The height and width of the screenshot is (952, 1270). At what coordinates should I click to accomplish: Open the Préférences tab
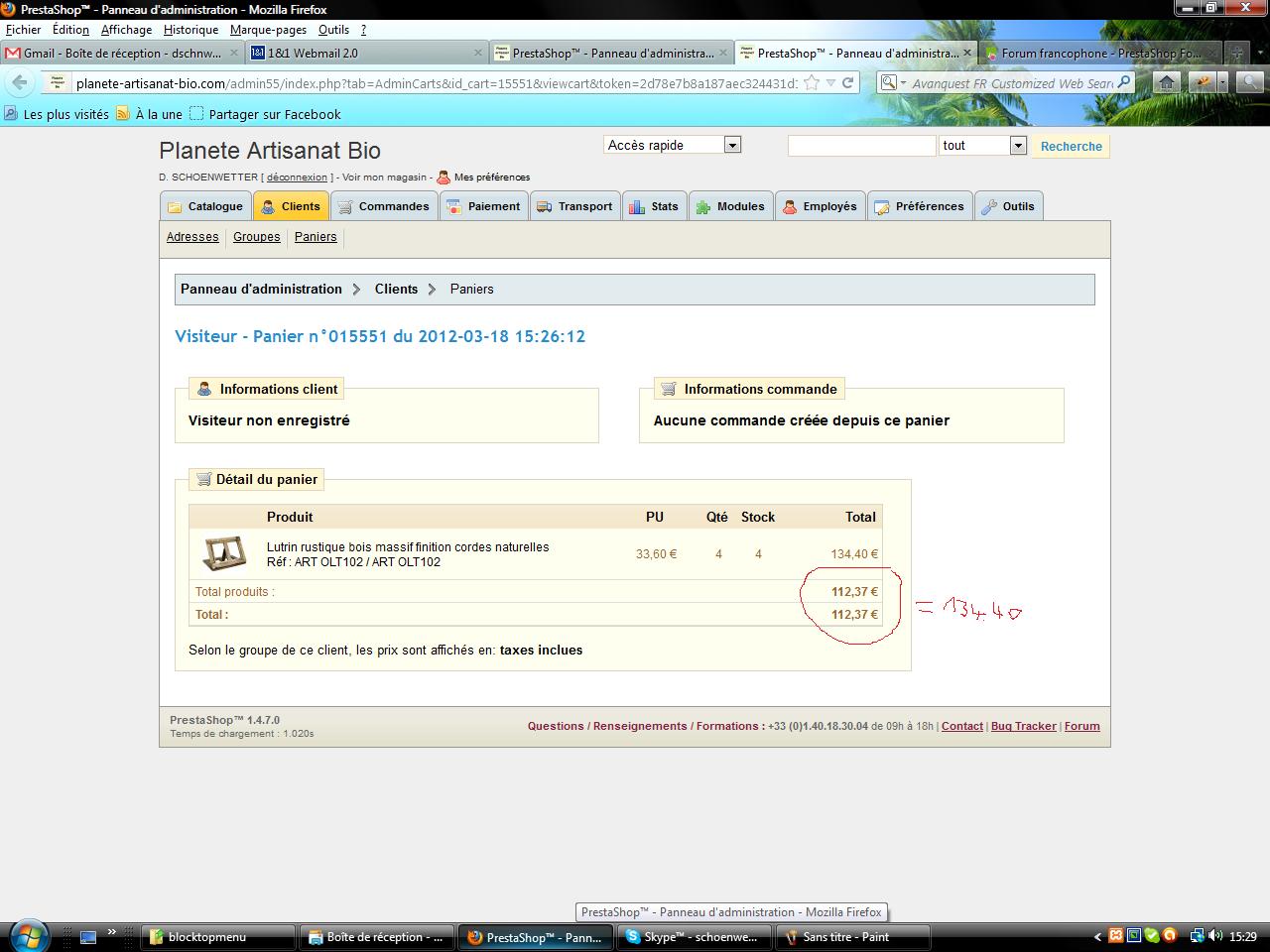point(920,206)
